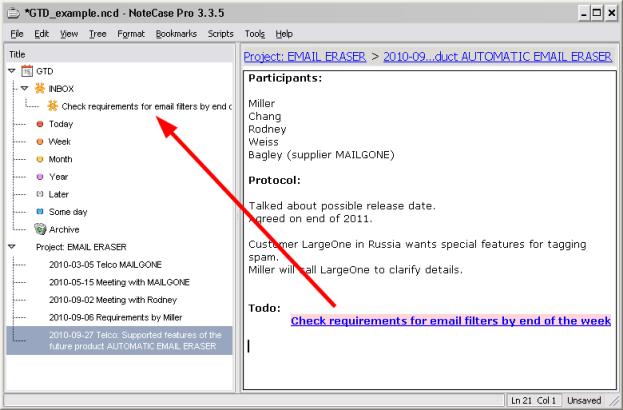This screenshot has height=410, width=623.
Task: Select the Later node
Action: coord(58,194)
